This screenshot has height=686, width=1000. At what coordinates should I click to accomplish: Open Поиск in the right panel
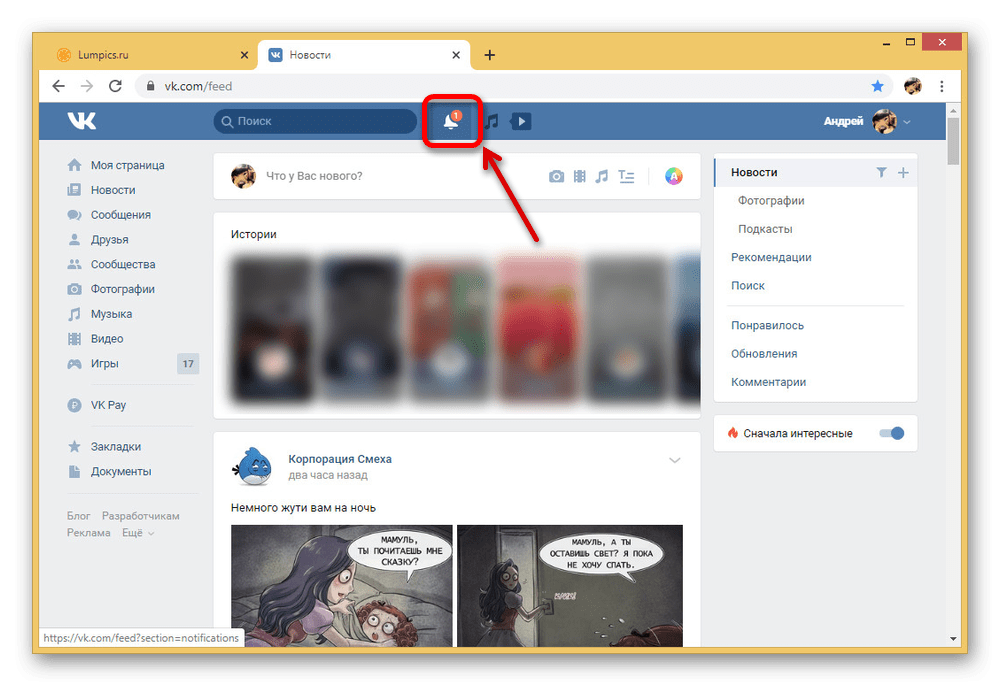pos(747,286)
